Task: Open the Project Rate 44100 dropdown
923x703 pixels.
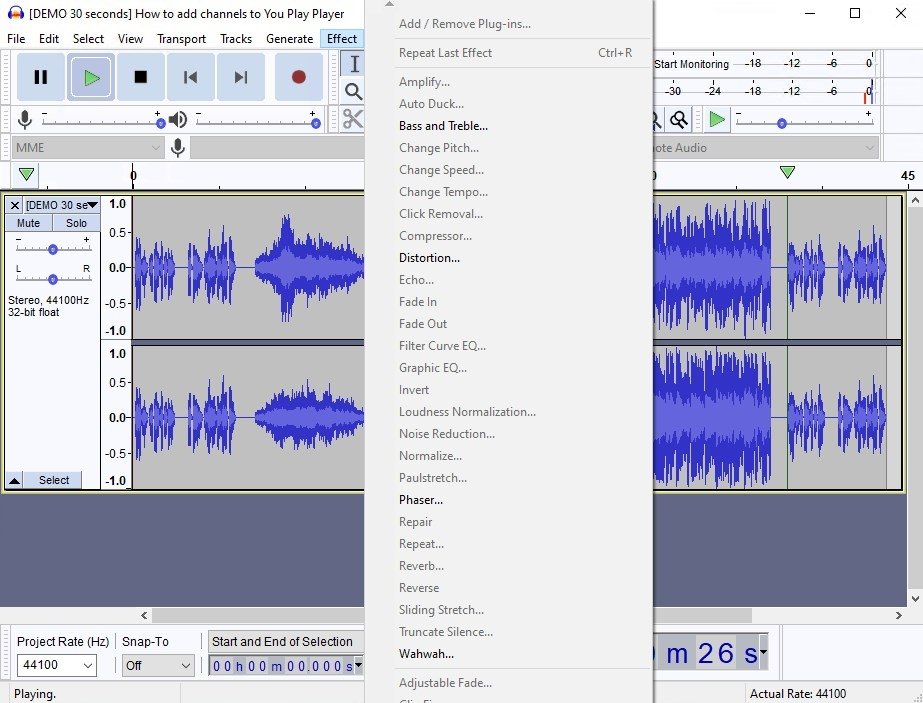Action: (x=57, y=665)
